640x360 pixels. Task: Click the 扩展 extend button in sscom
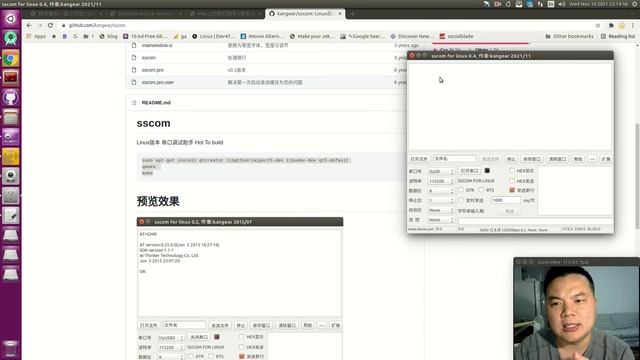pyautogui.click(x=606, y=159)
